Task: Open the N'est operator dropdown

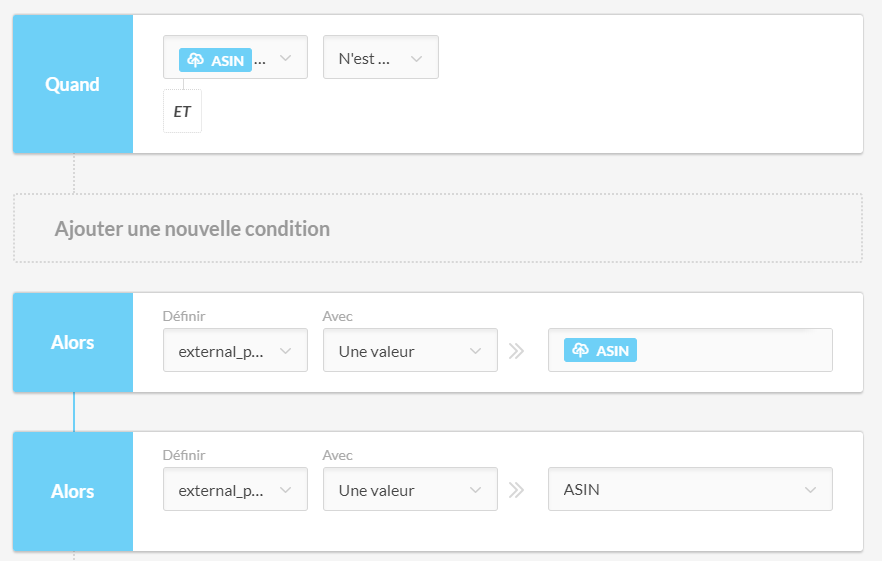Action: (380, 58)
